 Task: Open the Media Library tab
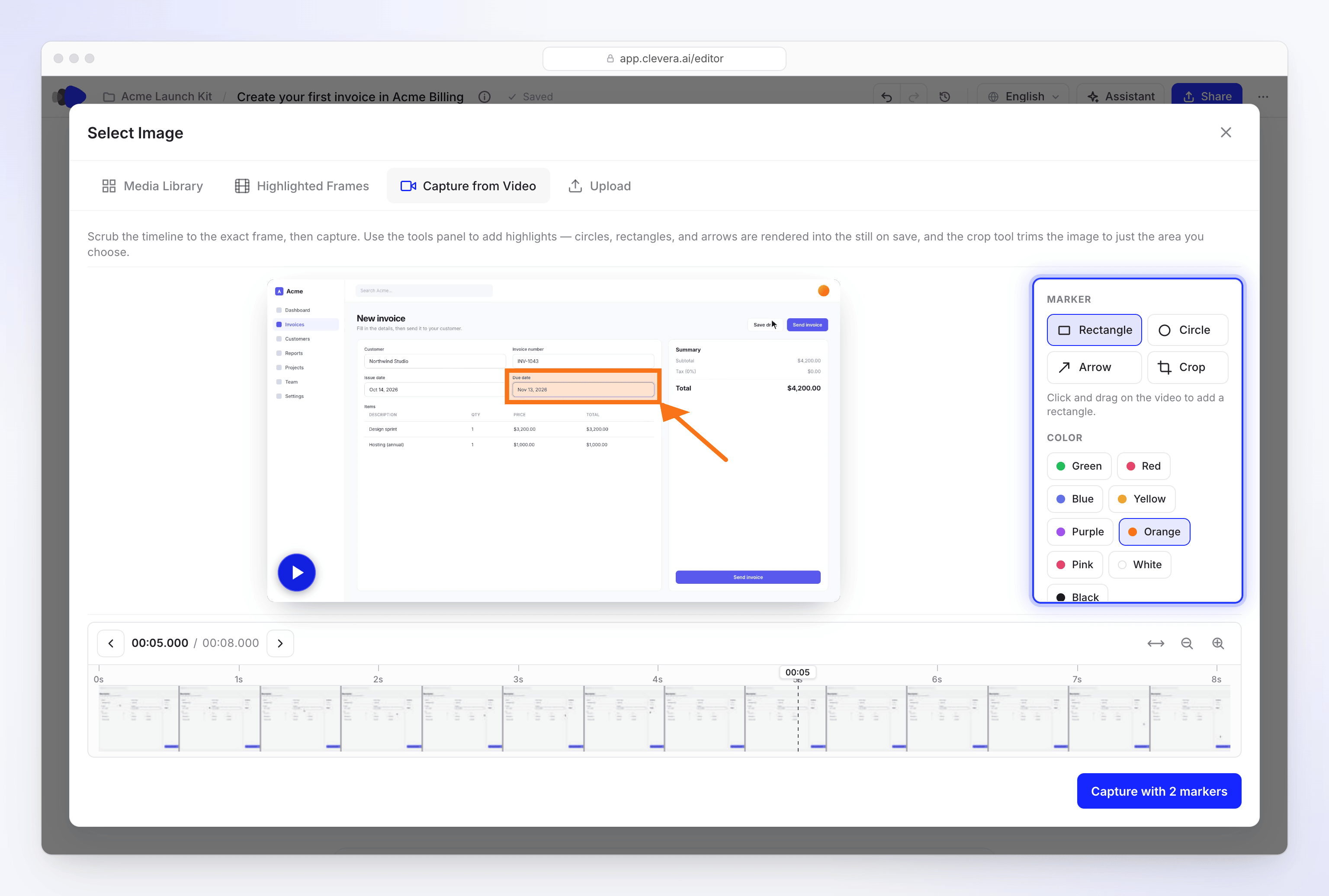tap(153, 186)
